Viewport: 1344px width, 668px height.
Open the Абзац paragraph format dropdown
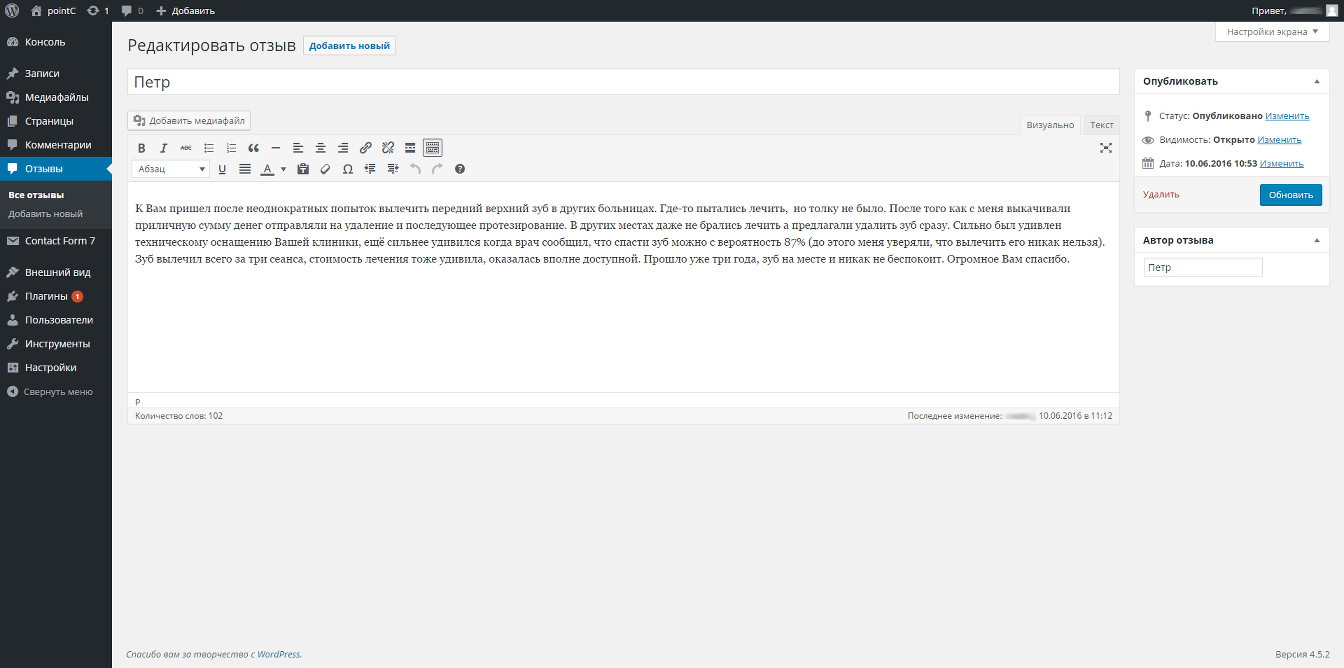point(171,169)
